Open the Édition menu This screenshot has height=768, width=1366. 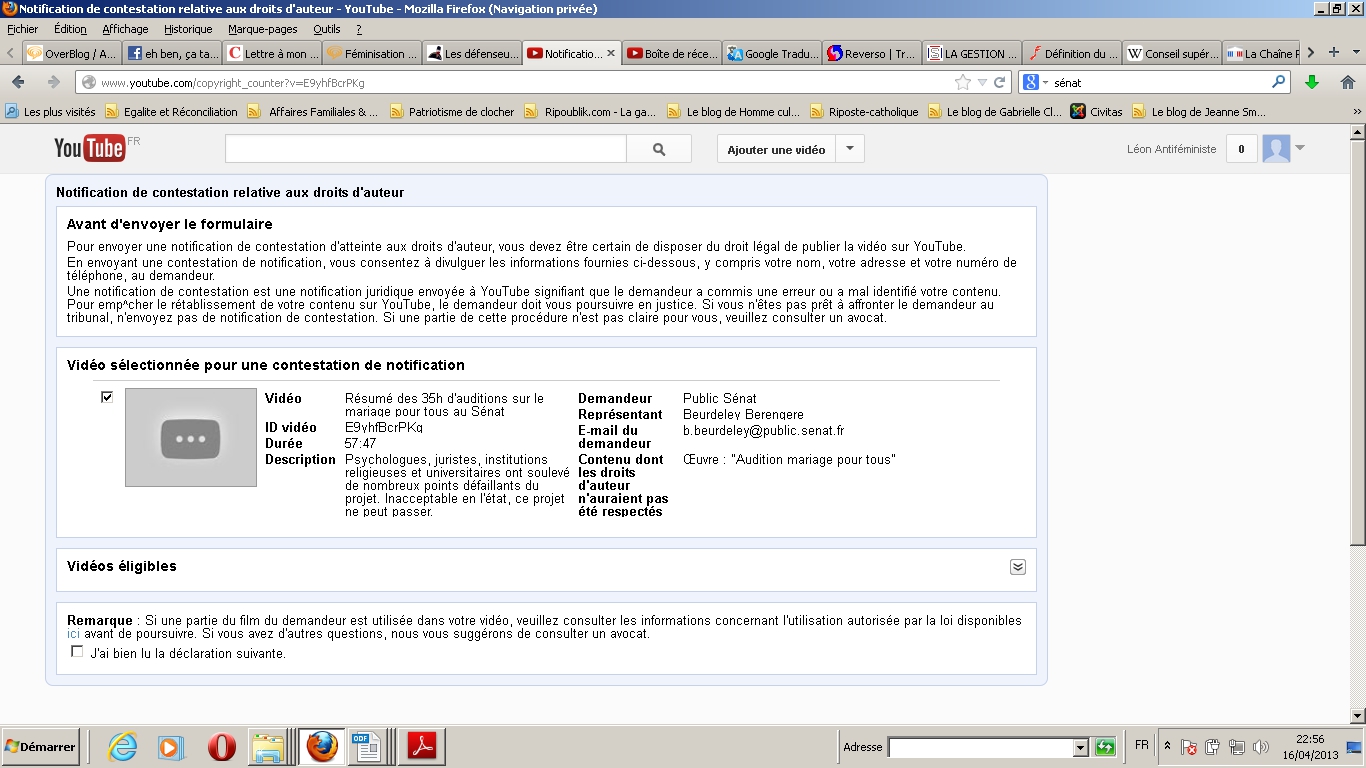coord(70,29)
